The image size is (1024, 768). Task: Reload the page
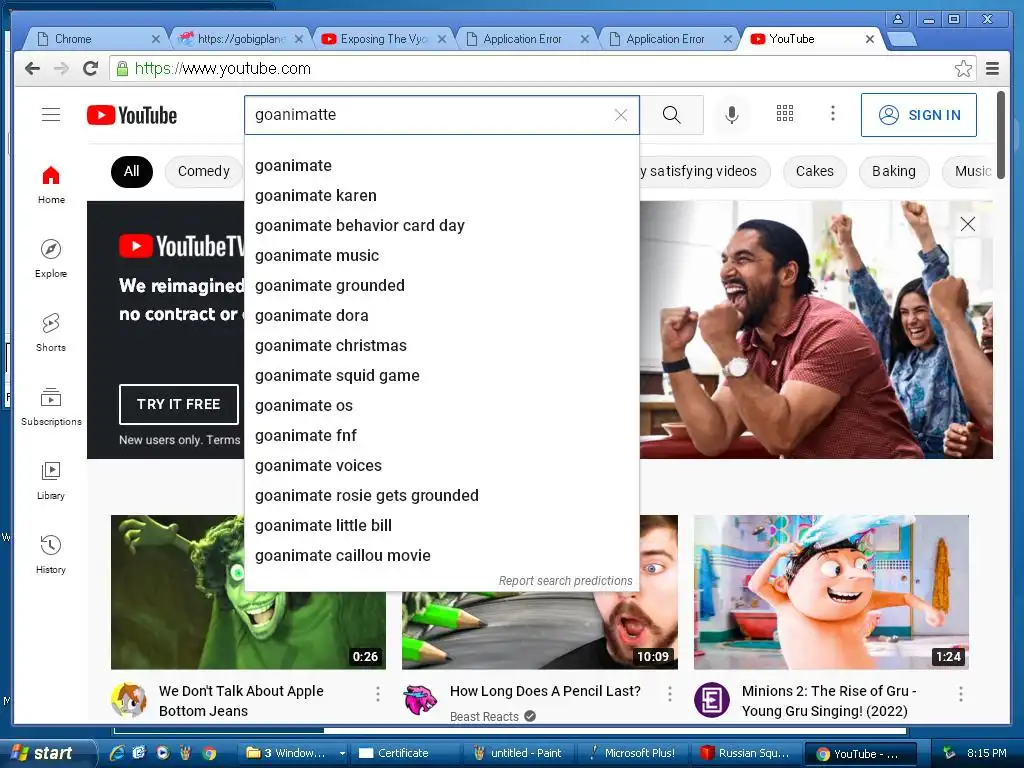(x=91, y=69)
